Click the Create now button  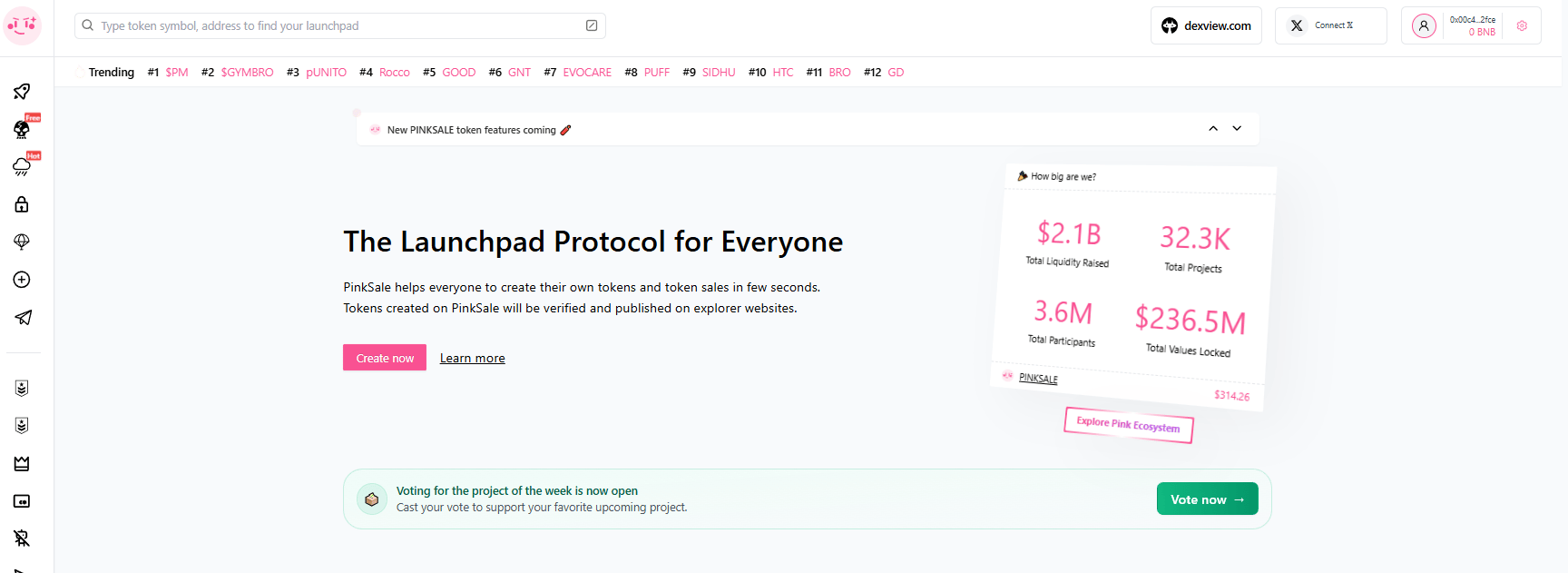385,358
